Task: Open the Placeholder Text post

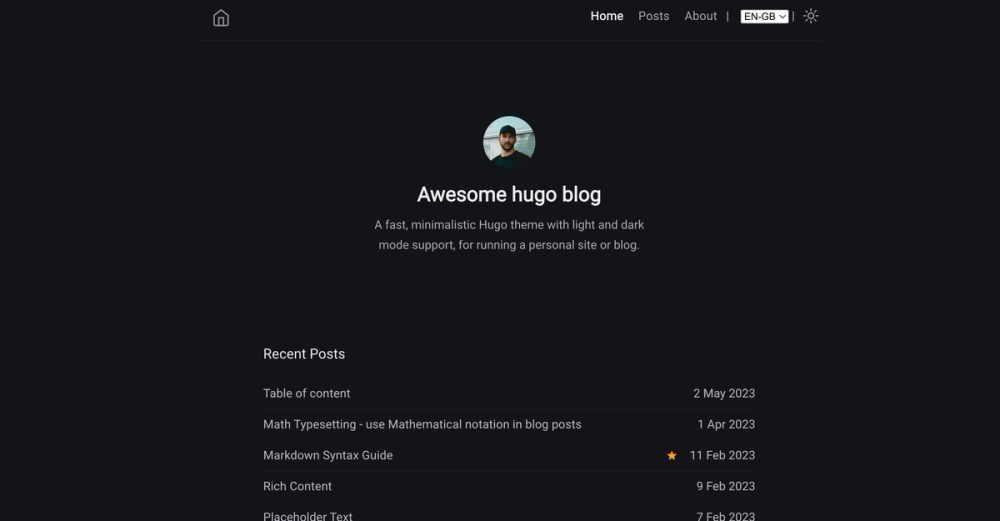Action: pos(307,516)
